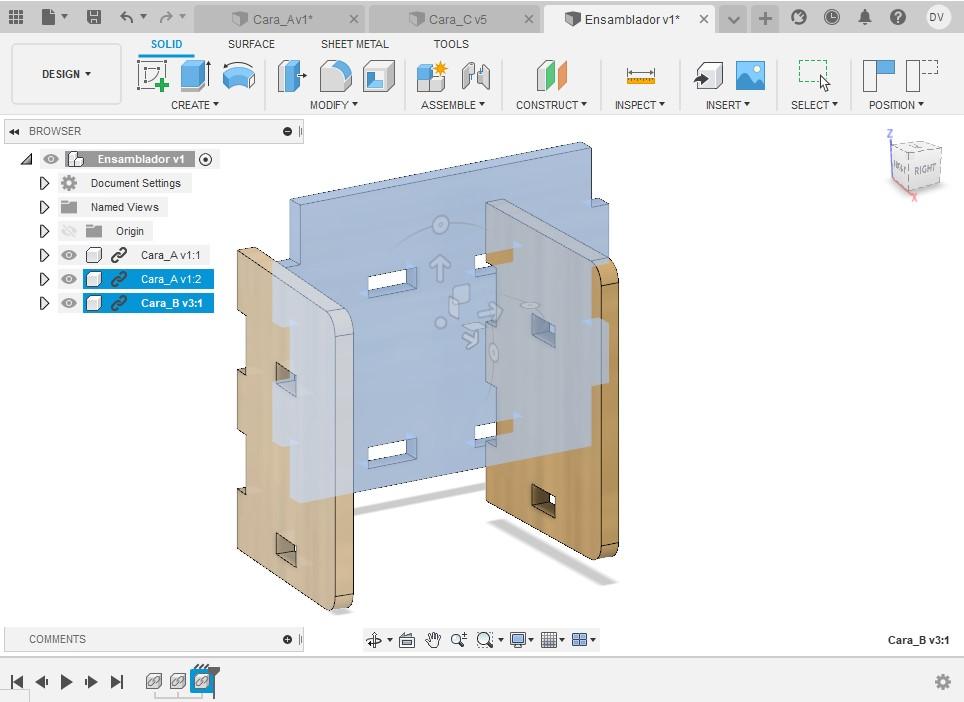Viewport: 964px width, 702px height.
Task: Click the window Select tool icon
Action: (x=814, y=76)
